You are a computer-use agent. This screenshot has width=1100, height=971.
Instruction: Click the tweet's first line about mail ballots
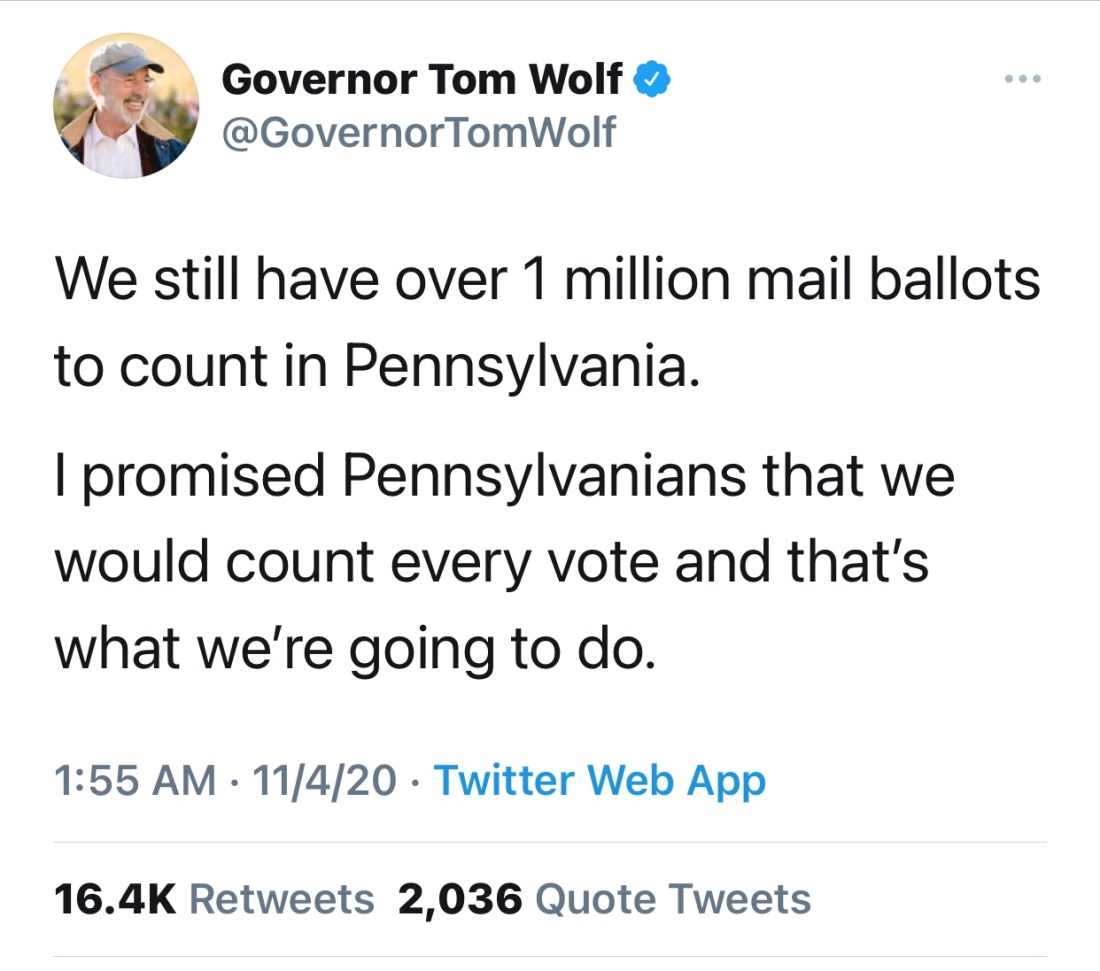coord(547,282)
